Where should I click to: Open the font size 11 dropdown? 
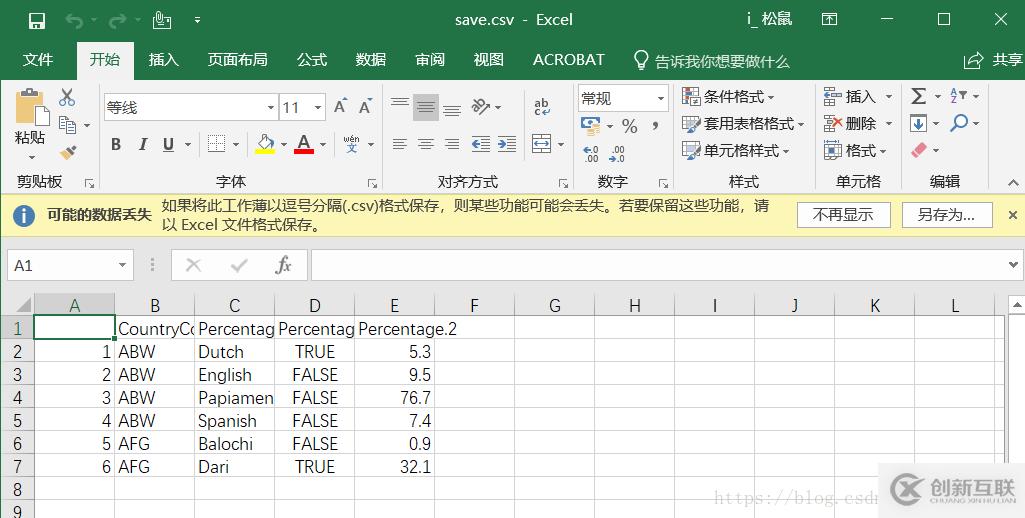pos(318,107)
